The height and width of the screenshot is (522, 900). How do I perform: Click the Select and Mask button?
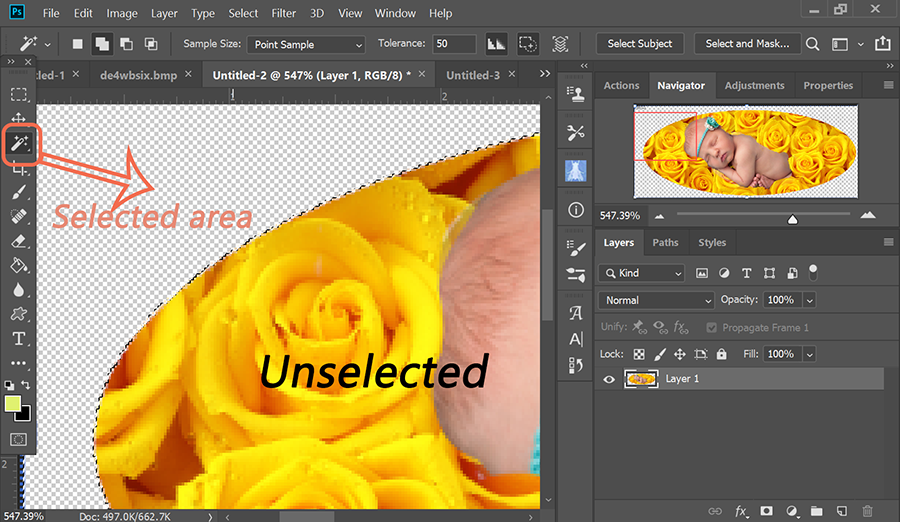point(747,44)
